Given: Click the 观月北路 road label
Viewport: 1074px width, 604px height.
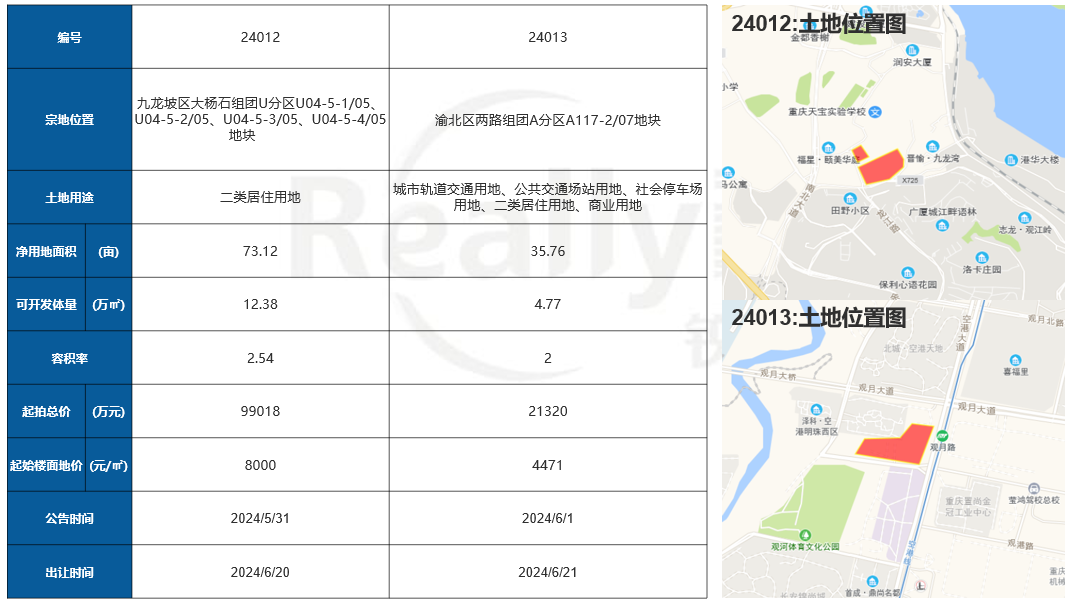Looking at the screenshot, I should click(1045, 320).
